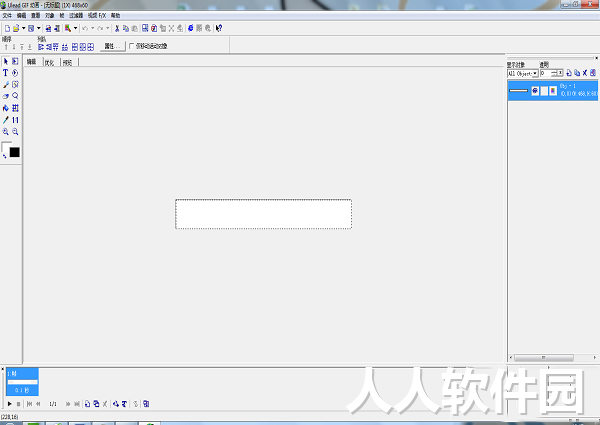The height and width of the screenshot is (425, 600).
Task: Switch to the 编辑 (Edit) workspace tab
Action: [x=31, y=62]
